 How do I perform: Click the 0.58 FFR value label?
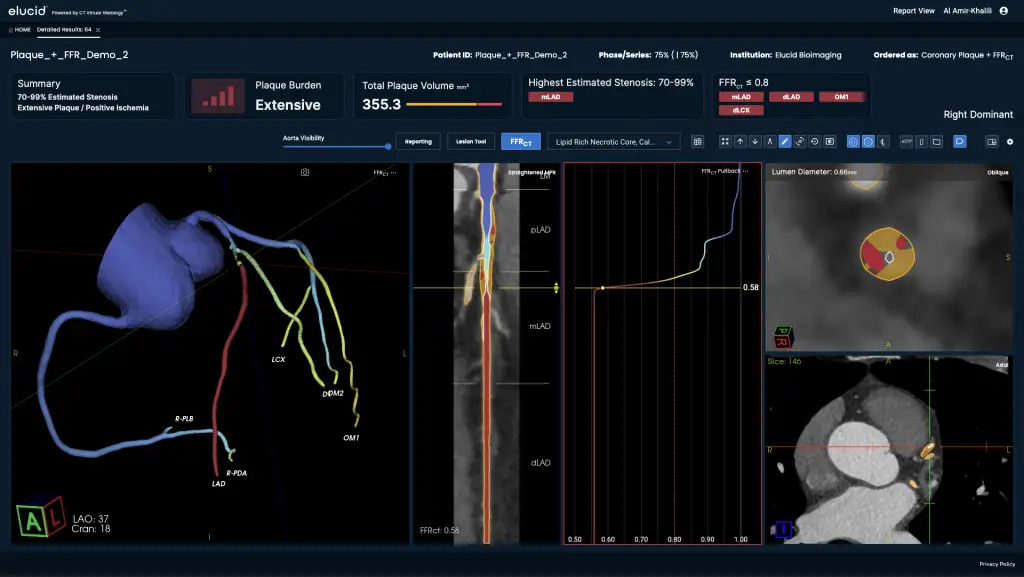coord(750,288)
